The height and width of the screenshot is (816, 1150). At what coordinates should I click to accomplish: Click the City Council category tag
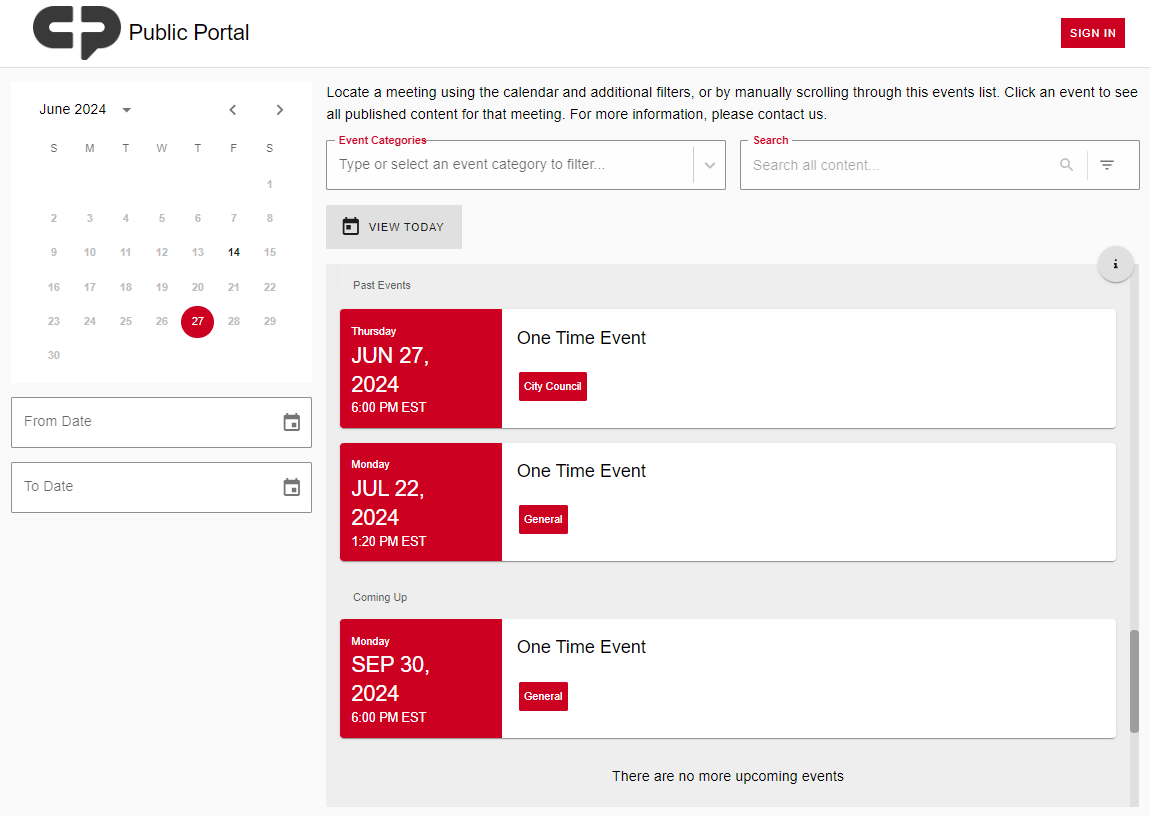[552, 386]
